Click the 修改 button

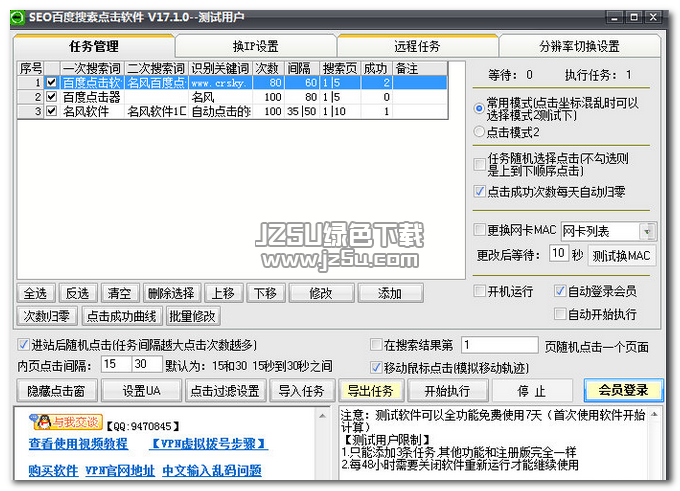pyautogui.click(x=321, y=293)
